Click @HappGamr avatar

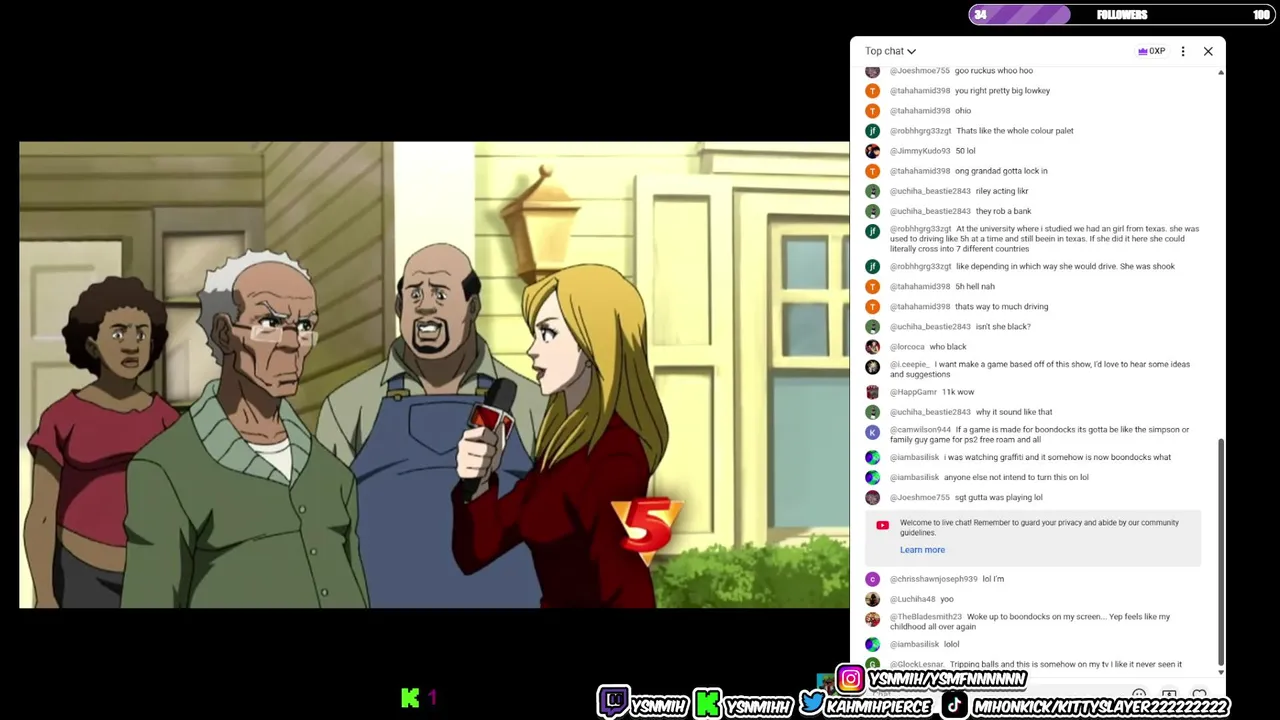point(872,392)
